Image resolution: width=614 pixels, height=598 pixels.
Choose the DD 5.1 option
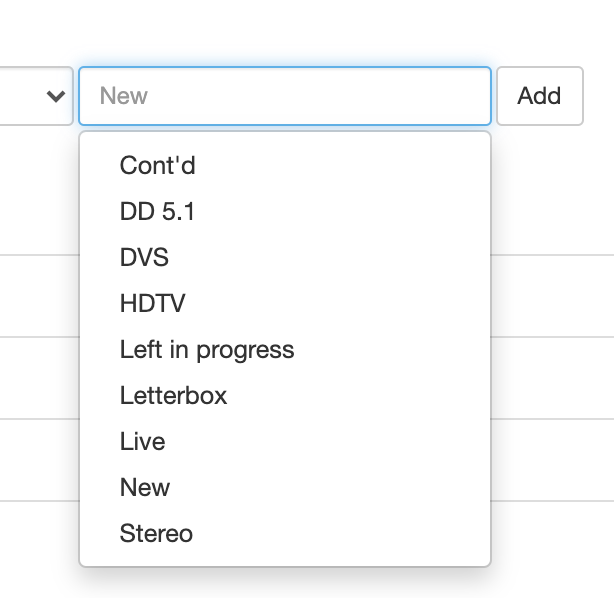150,211
